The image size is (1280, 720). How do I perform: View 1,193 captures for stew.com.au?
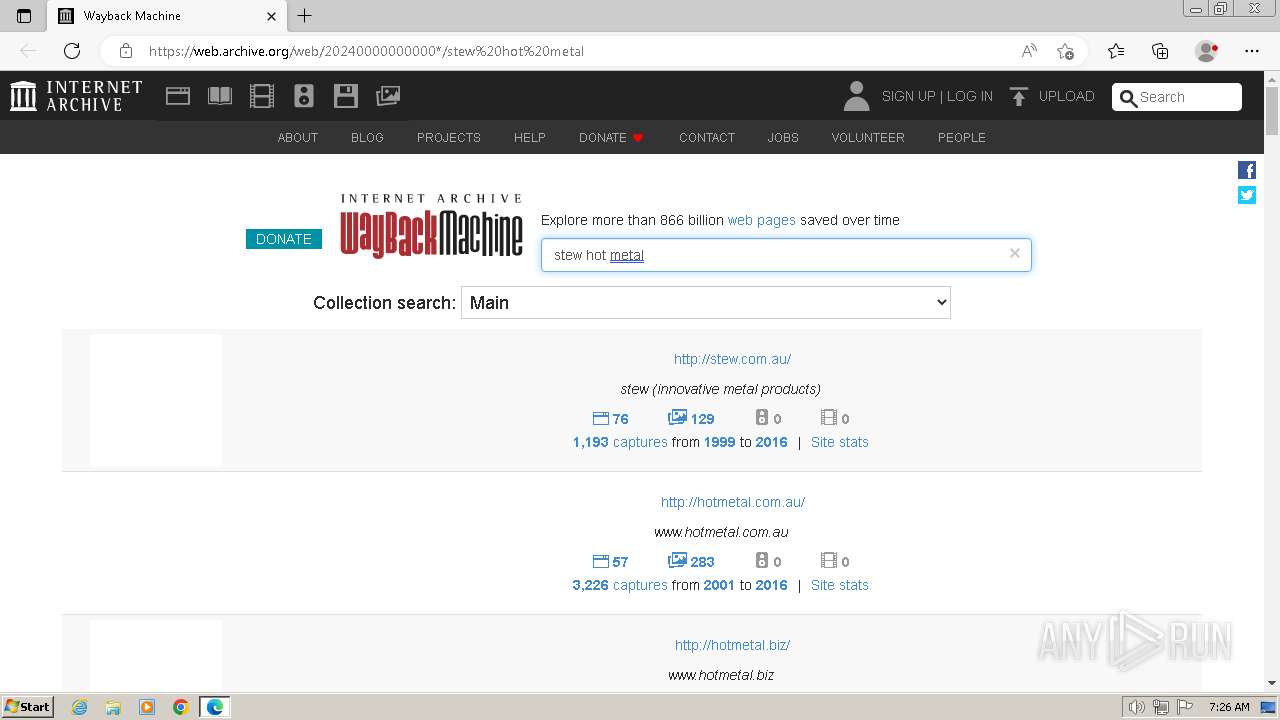click(x=620, y=442)
